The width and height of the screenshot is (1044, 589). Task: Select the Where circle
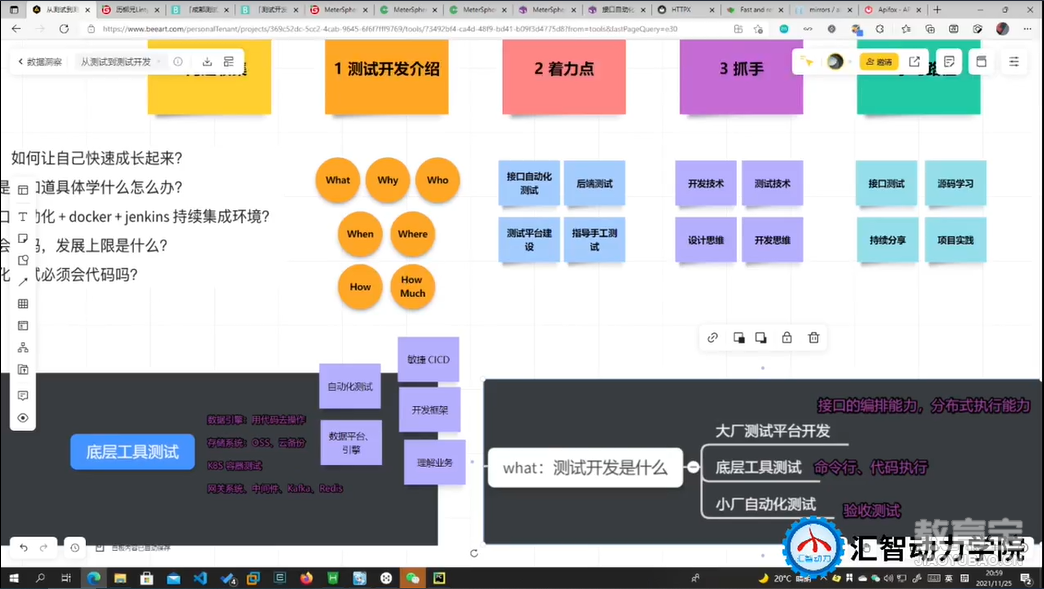(412, 234)
